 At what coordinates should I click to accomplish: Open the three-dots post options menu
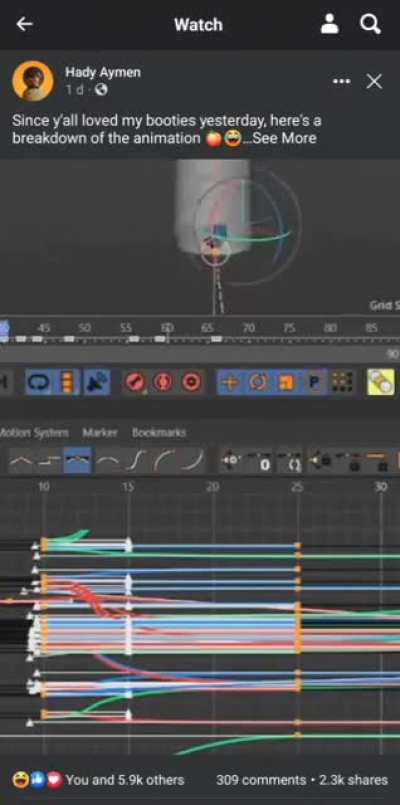click(342, 82)
